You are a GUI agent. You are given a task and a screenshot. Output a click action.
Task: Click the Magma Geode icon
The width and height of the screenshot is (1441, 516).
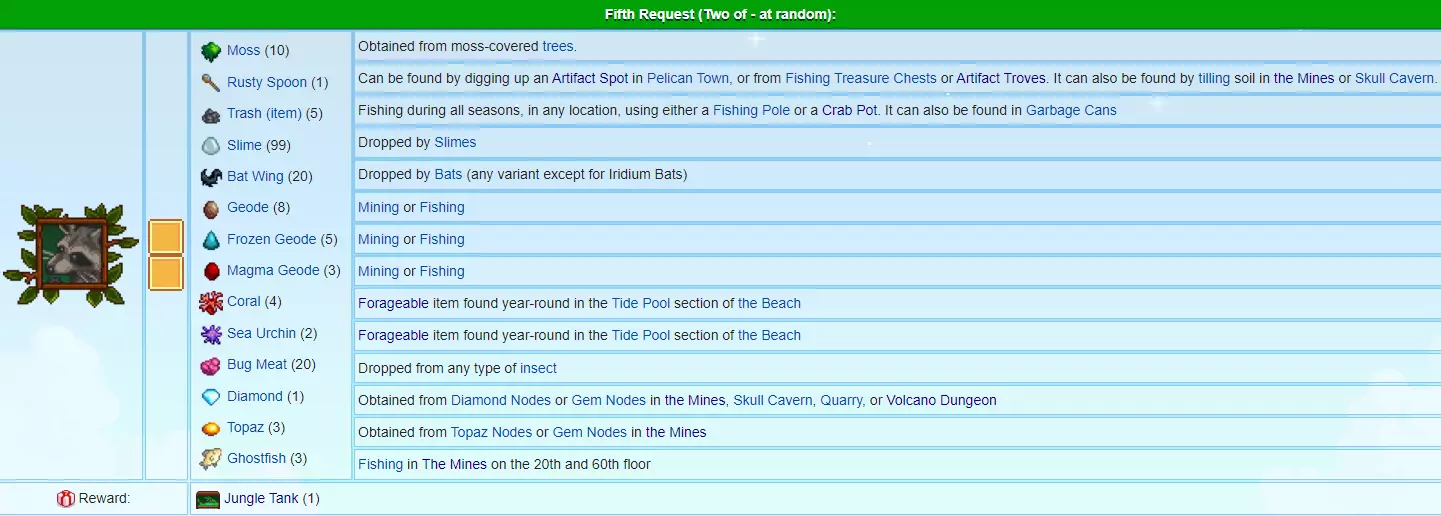pyautogui.click(x=211, y=271)
